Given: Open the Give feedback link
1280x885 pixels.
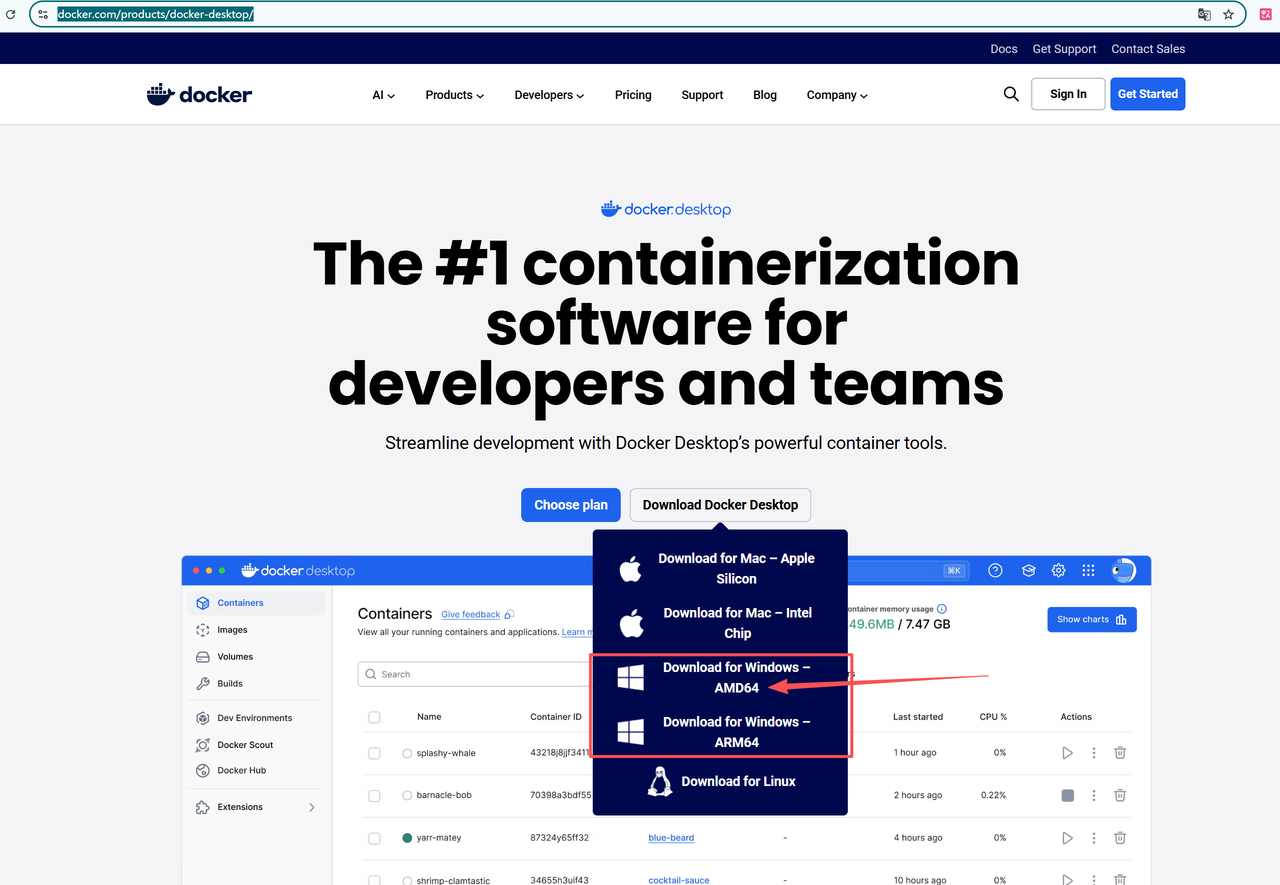Looking at the screenshot, I should [x=471, y=614].
